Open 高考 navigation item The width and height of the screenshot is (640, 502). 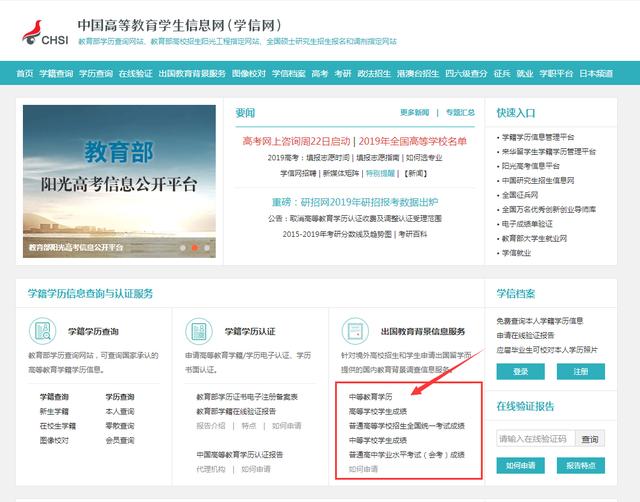coord(320,73)
